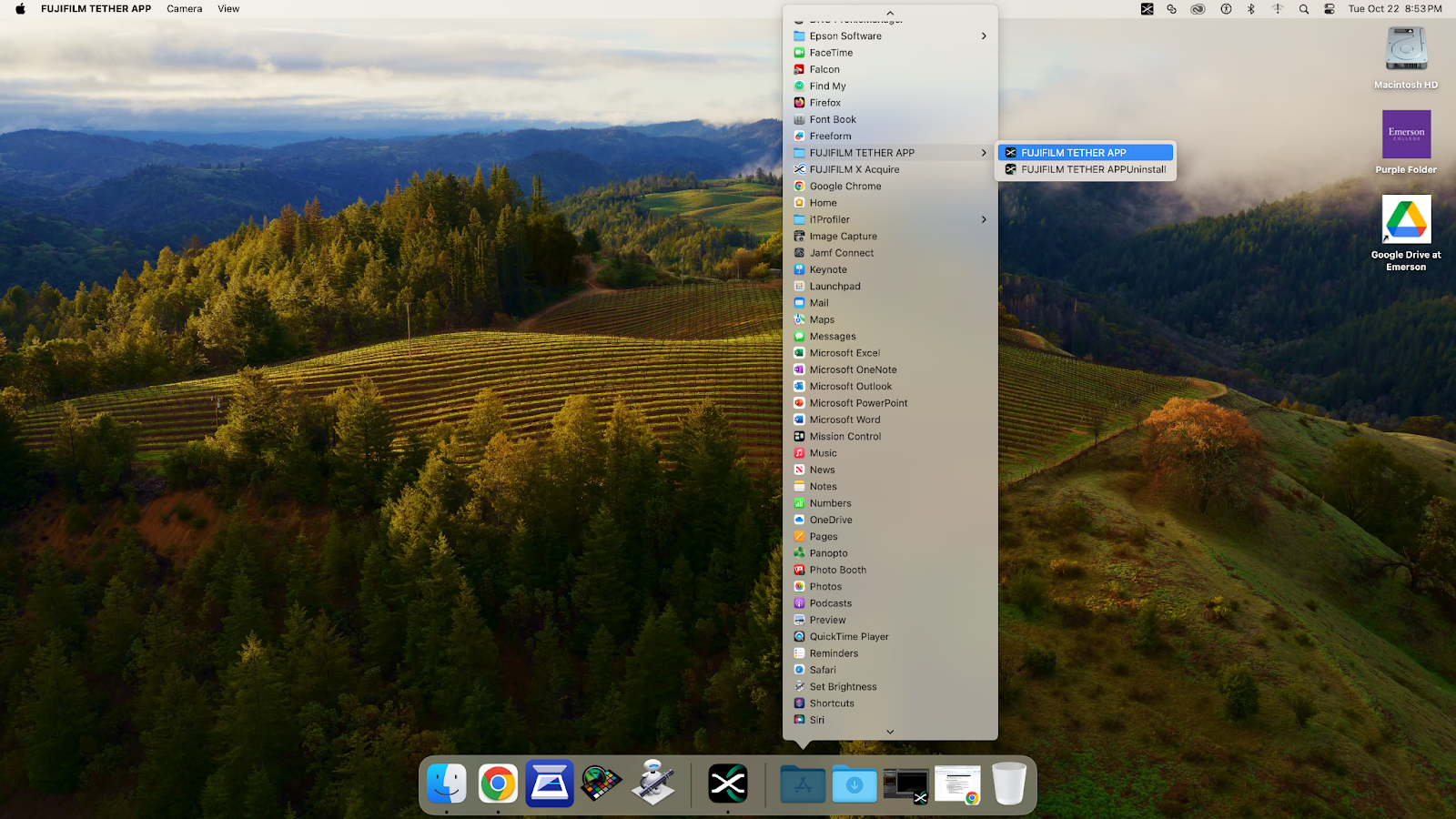
Task: Open News from the applications list
Action: pos(890,470)
